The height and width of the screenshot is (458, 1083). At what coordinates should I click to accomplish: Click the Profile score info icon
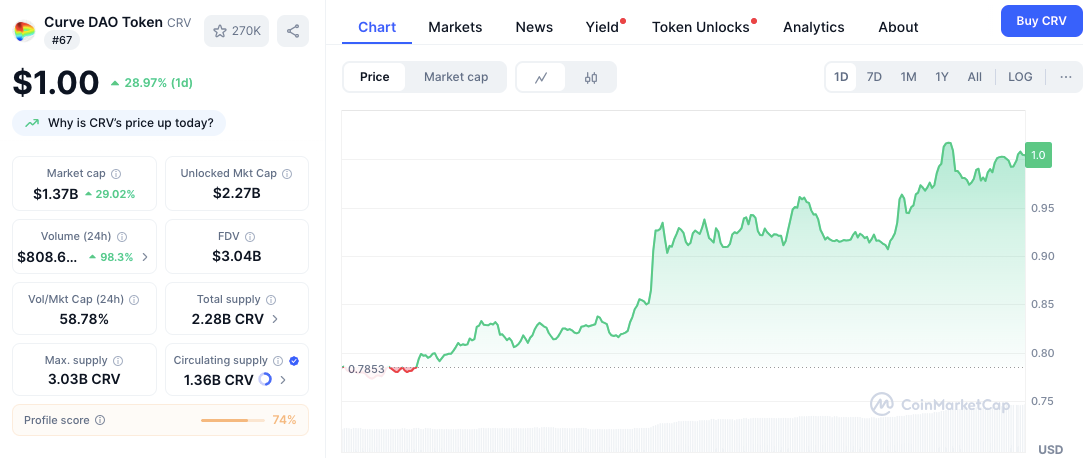[100, 421]
